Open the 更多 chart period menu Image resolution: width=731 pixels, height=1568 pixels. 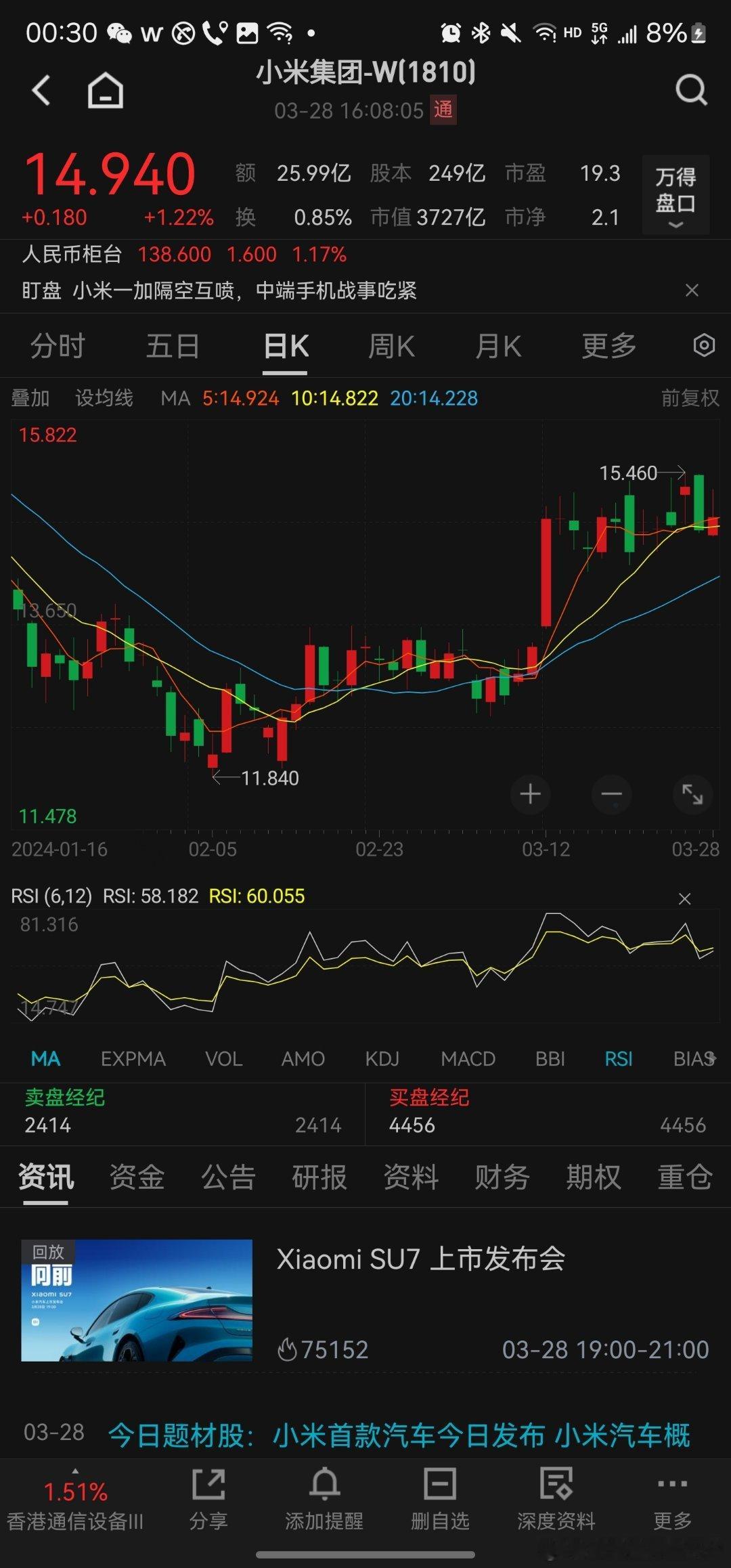pos(609,346)
